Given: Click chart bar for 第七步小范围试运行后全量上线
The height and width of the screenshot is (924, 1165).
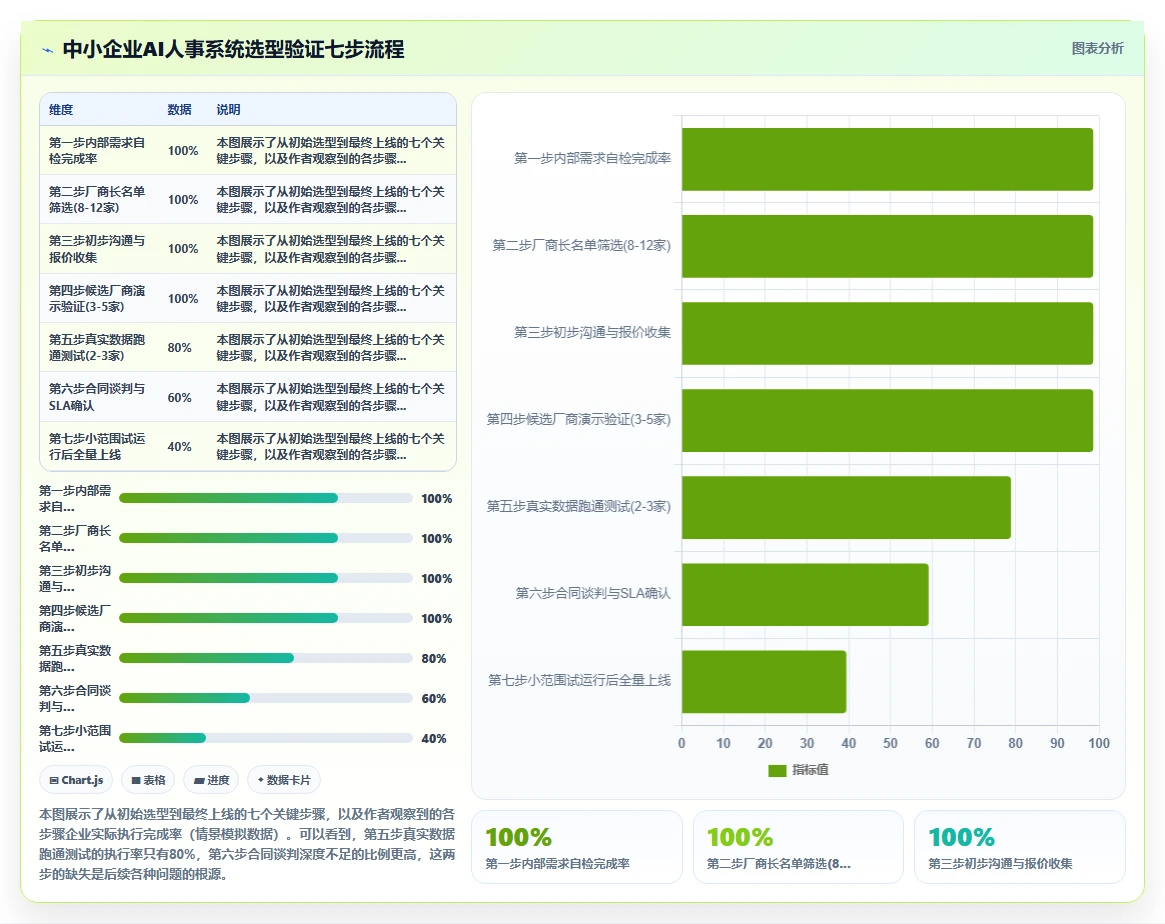Looking at the screenshot, I should point(764,681).
